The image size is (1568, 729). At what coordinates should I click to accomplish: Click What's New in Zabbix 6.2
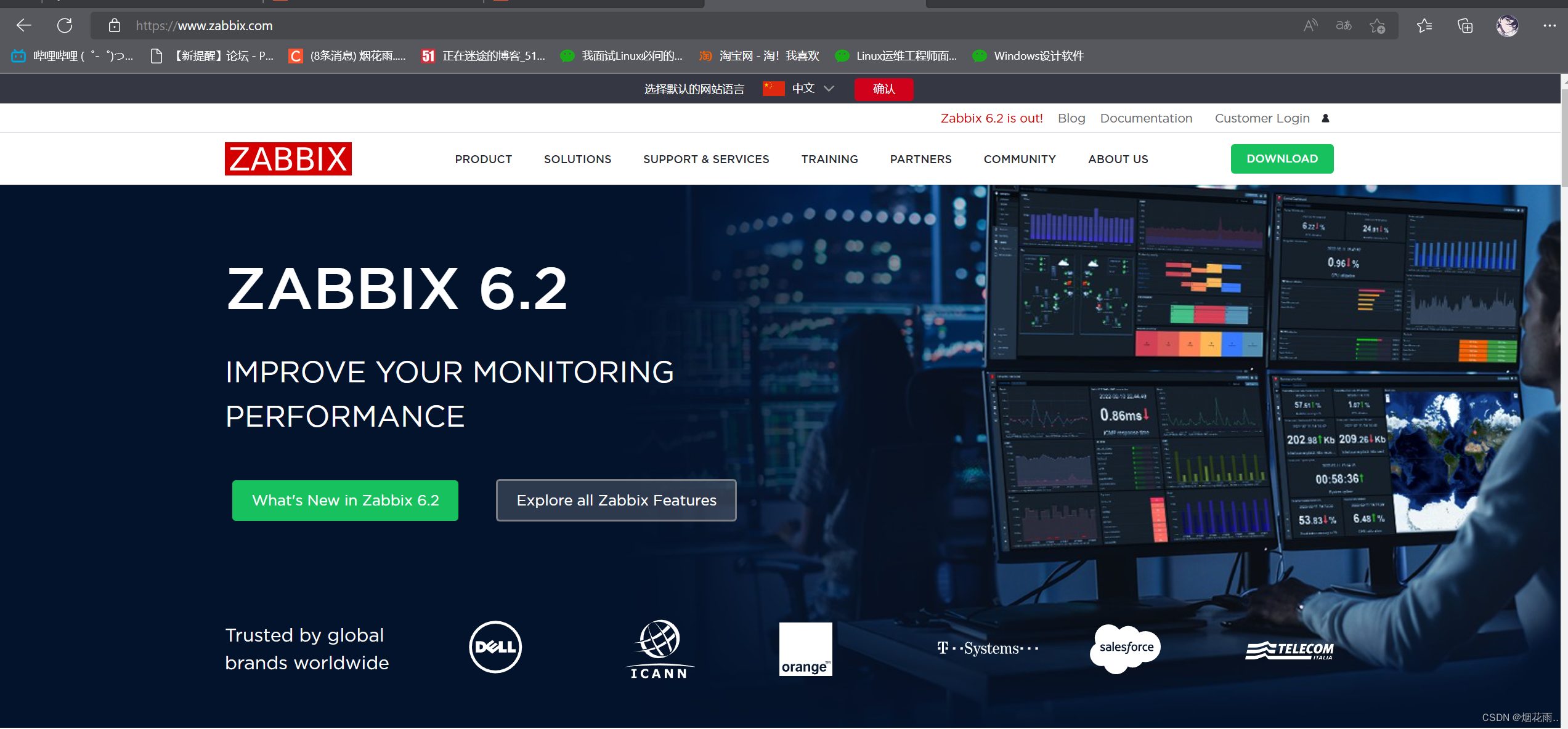(x=345, y=500)
